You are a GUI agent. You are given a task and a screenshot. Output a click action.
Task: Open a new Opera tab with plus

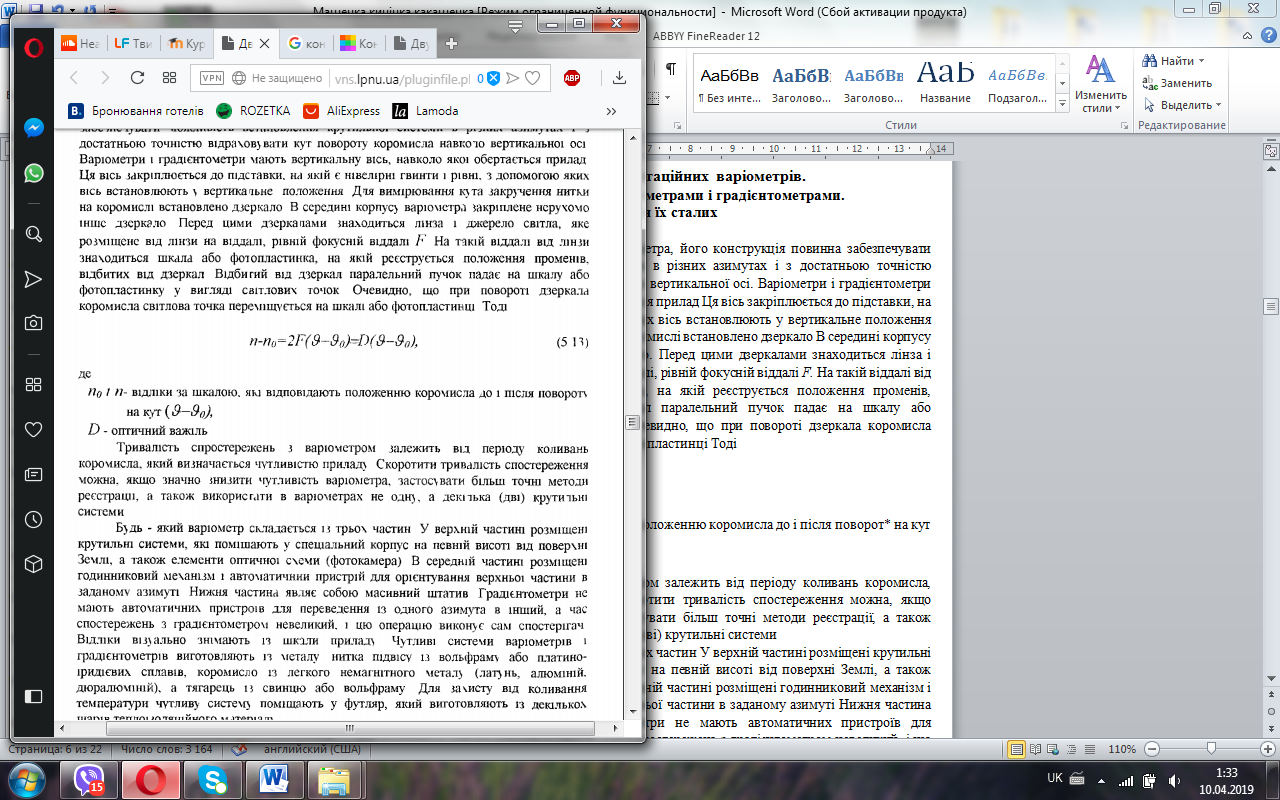tap(451, 43)
